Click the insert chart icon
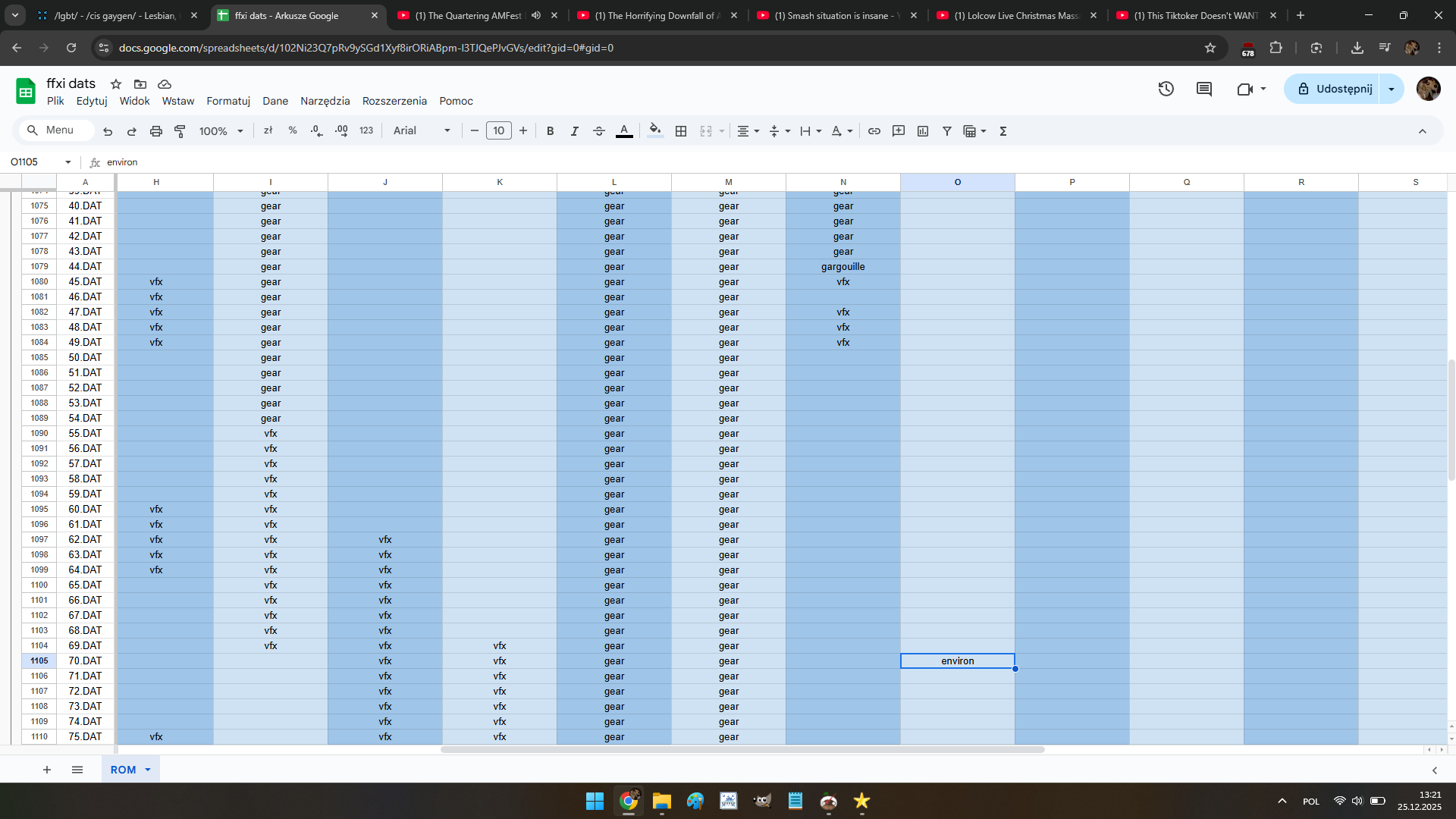The height and width of the screenshot is (819, 1456). [923, 131]
